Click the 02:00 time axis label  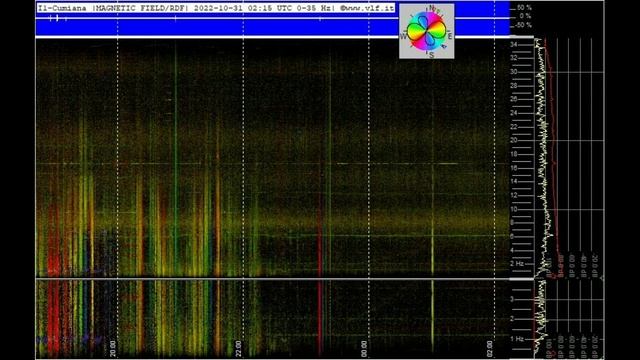(x=490, y=349)
